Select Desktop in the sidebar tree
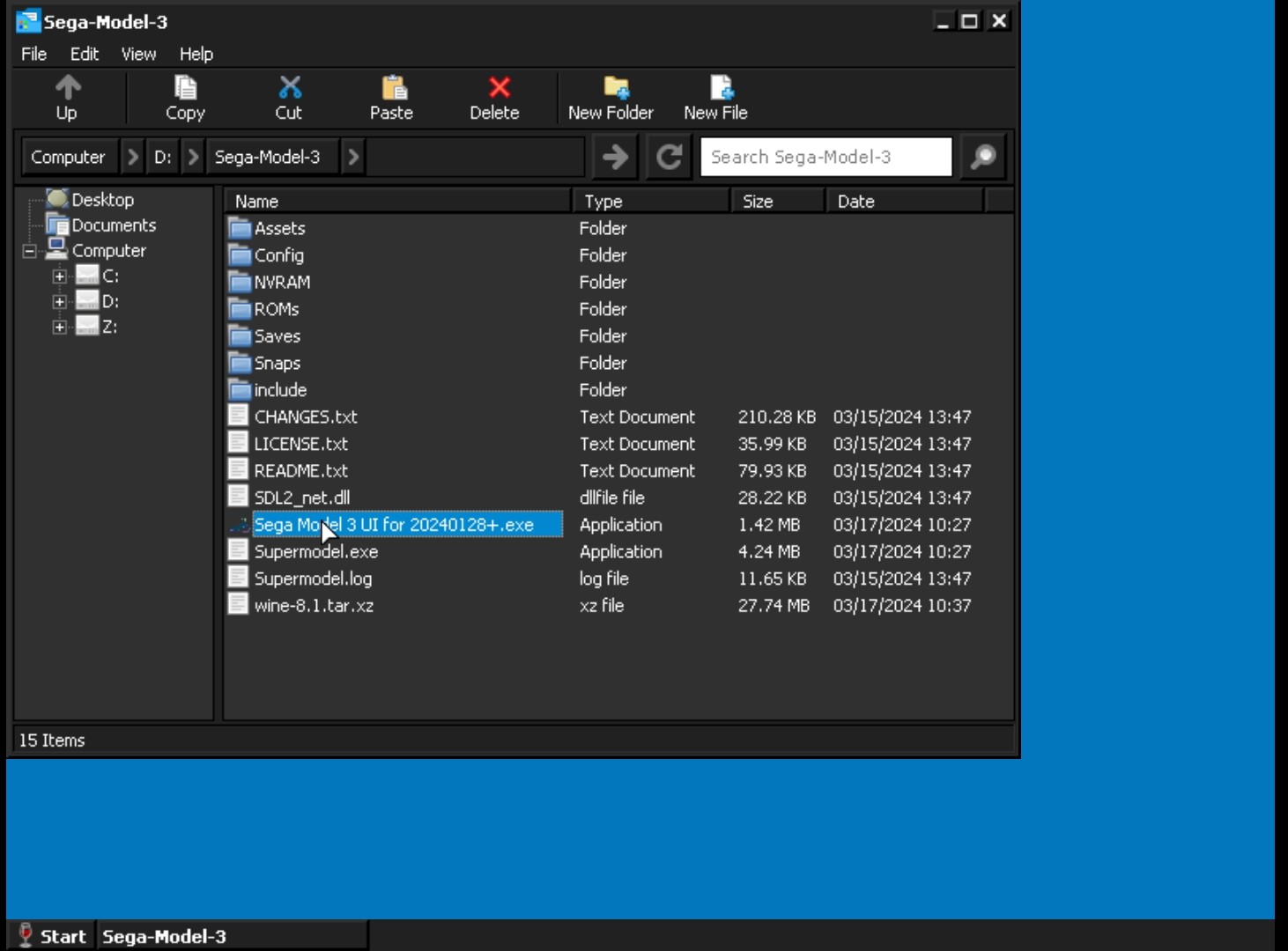This screenshot has height=951, width=1288. [103, 200]
